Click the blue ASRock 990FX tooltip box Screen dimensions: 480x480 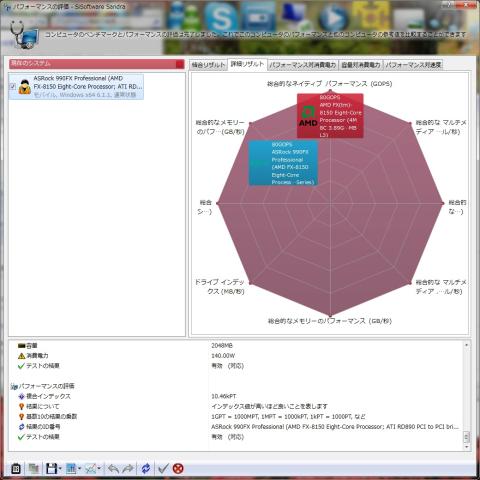click(283, 163)
